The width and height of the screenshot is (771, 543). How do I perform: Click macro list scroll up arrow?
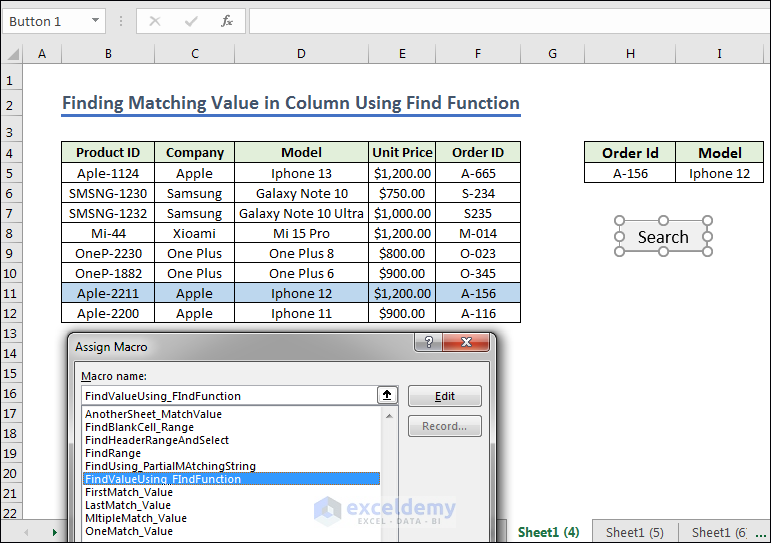click(x=389, y=416)
